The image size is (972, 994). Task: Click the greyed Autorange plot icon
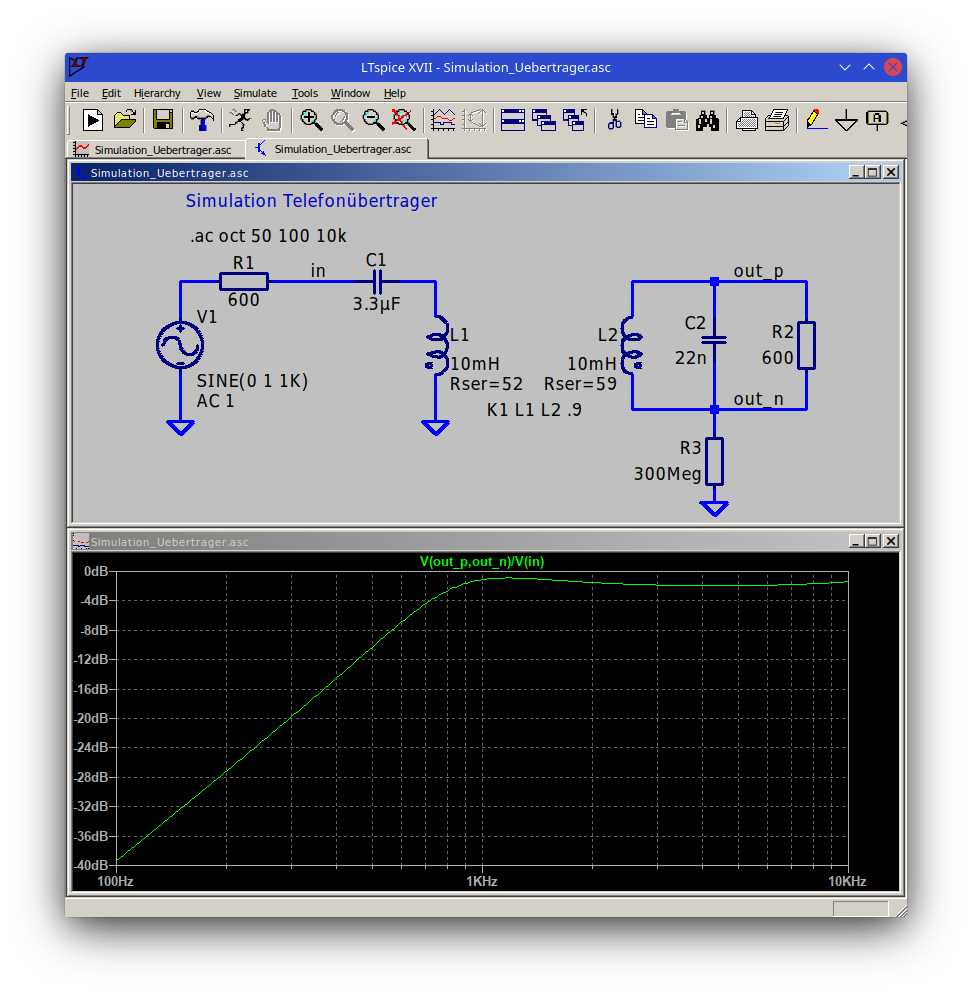click(474, 120)
